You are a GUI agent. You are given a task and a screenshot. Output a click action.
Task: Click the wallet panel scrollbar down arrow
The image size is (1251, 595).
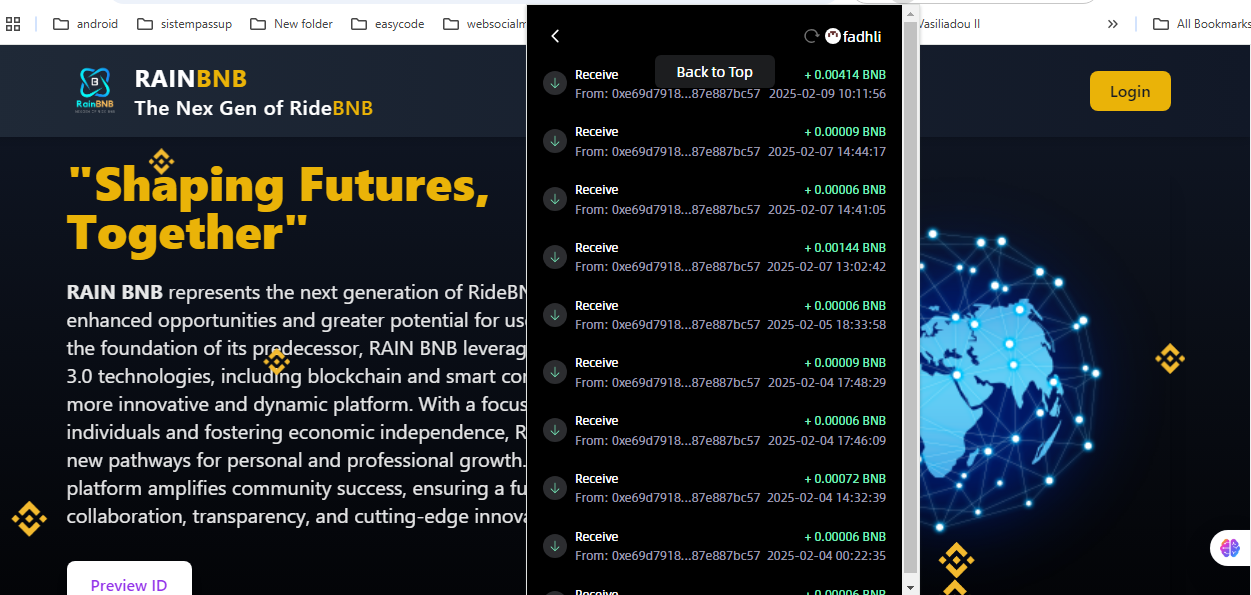click(x=909, y=587)
